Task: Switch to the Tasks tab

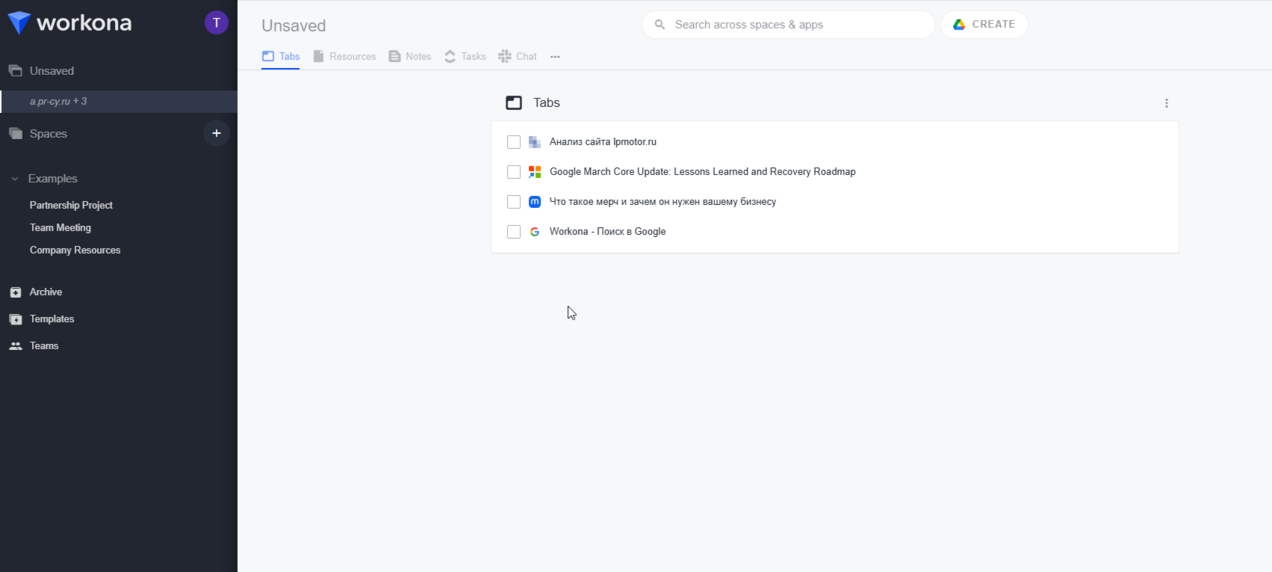Action: pyautogui.click(x=465, y=57)
